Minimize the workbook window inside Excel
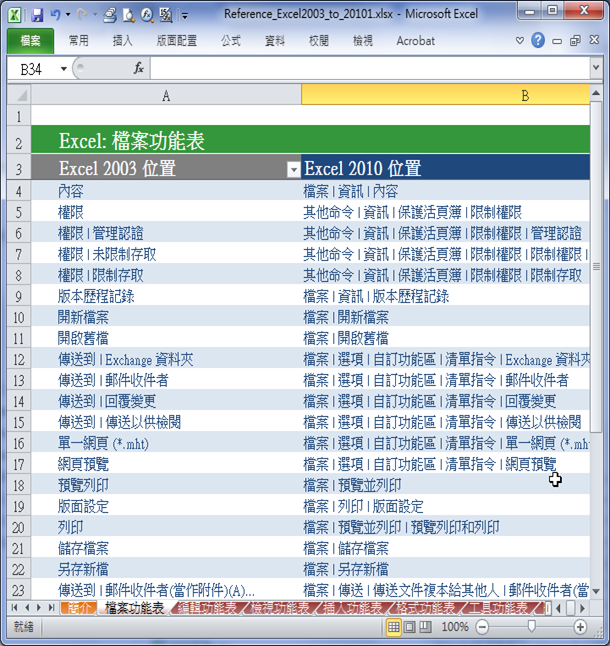Image resolution: width=610 pixels, height=646 pixels. tap(557, 41)
